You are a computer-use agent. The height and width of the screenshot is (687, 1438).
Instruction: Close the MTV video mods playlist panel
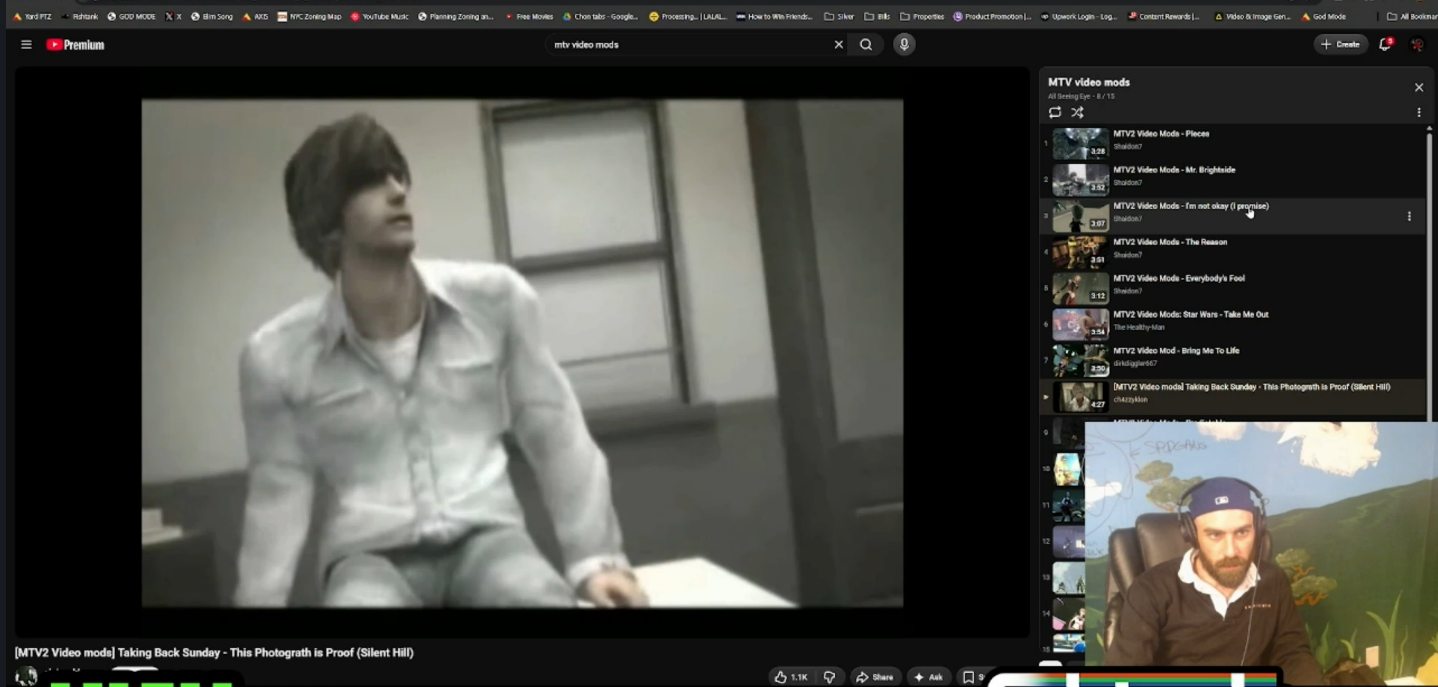coord(1418,87)
